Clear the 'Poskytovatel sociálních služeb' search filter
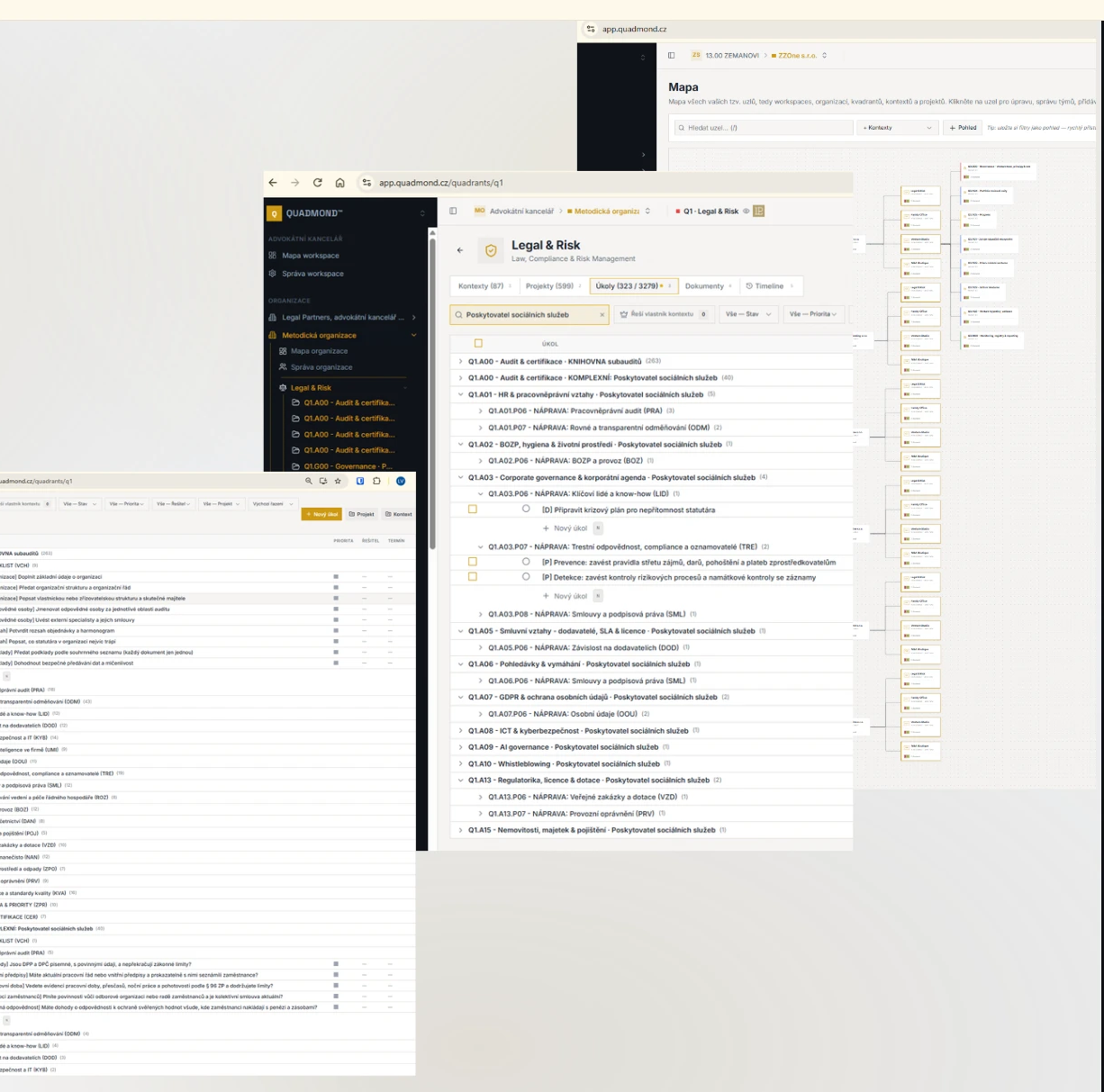Image resolution: width=1104 pixels, height=1092 pixels. click(602, 314)
